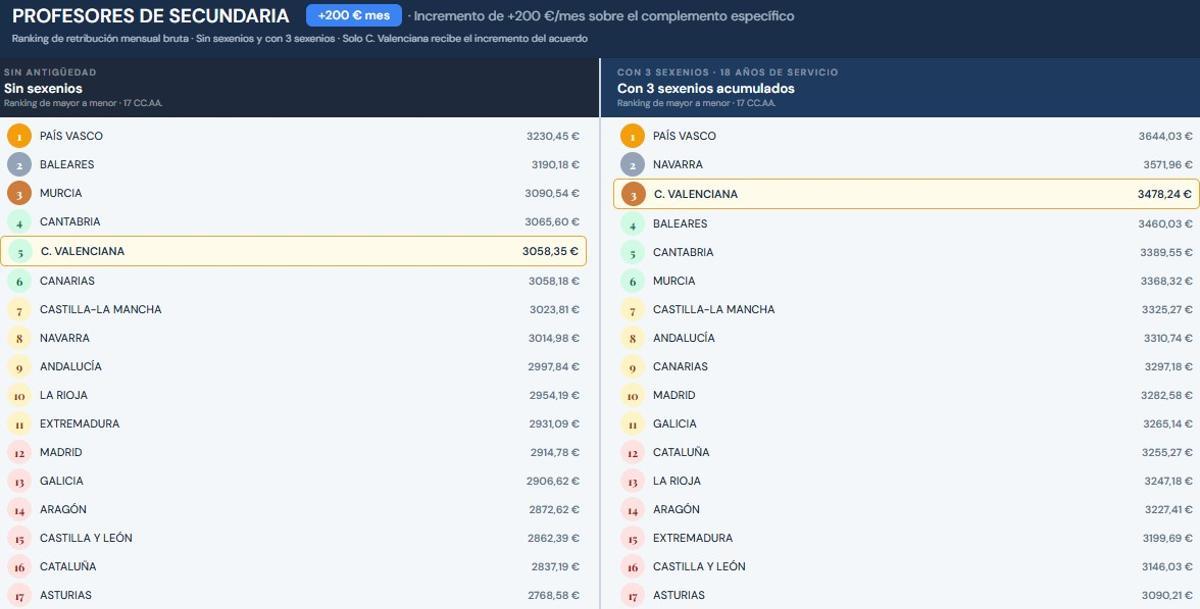Click rank 11 badge next to Extremadura in Sin sexenios
The width and height of the screenshot is (1200, 609).
pyautogui.click(x=19, y=424)
